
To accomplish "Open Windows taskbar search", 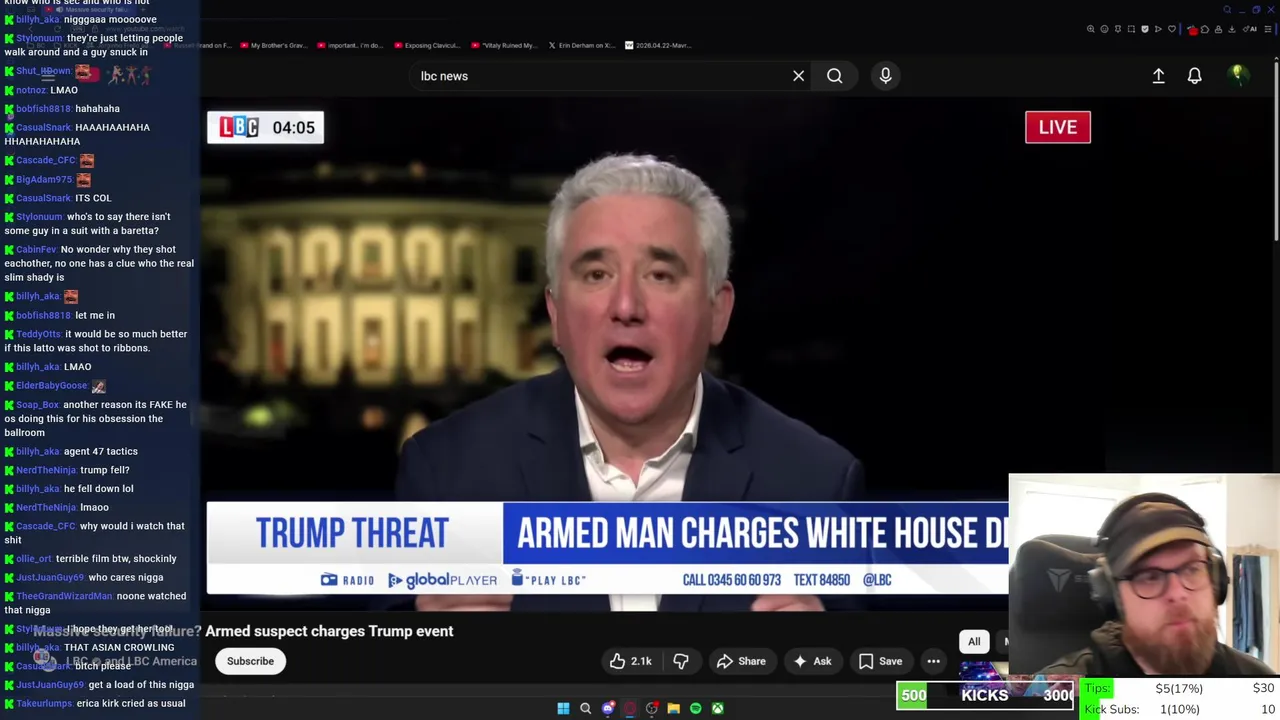I will (585, 708).
